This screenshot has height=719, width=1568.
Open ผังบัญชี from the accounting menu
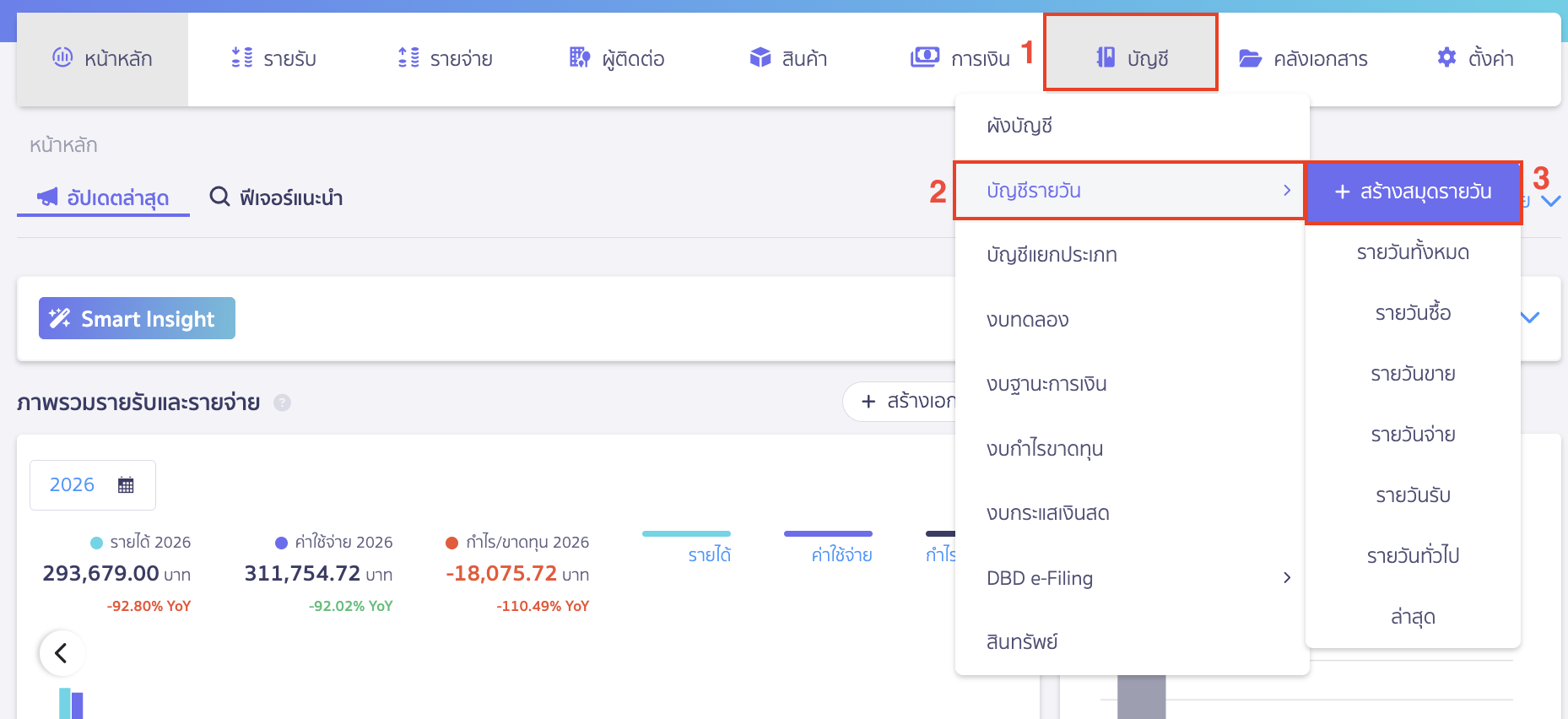(x=1019, y=126)
